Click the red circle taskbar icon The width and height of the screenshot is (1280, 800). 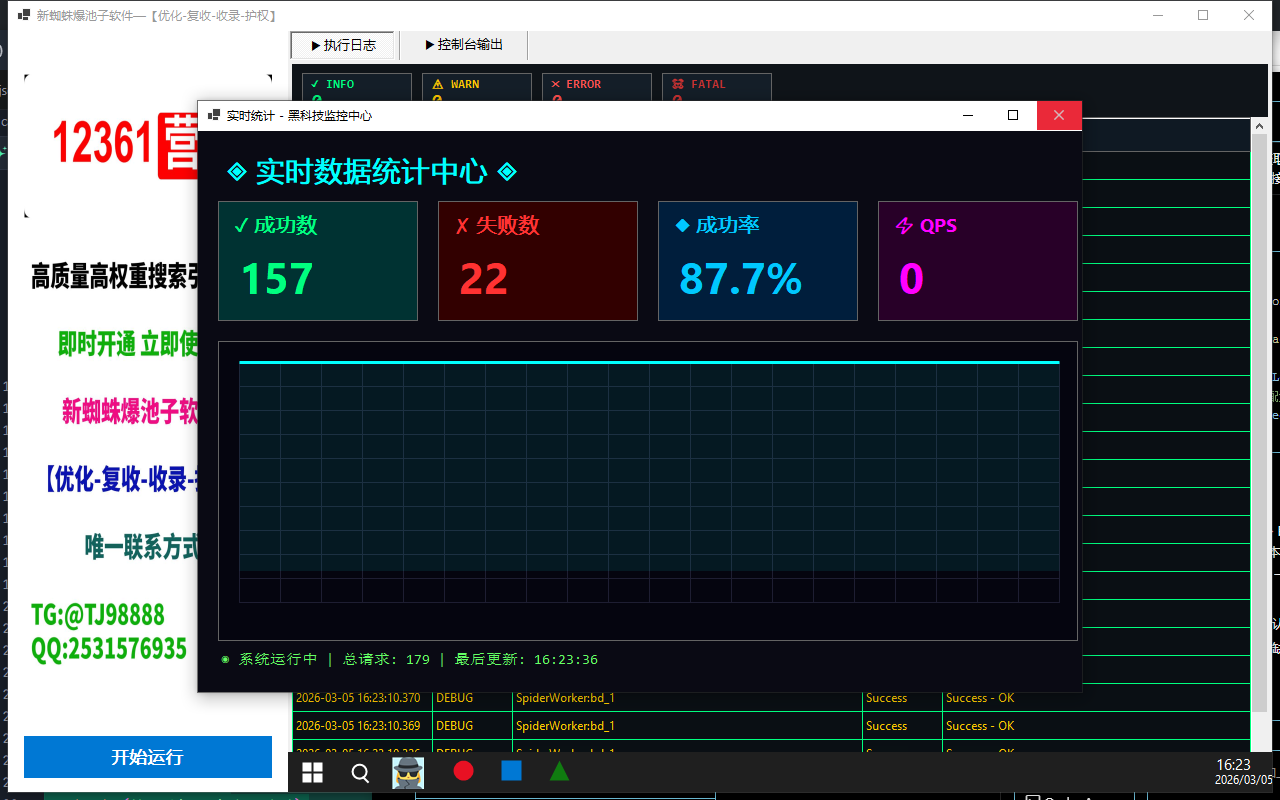pyautogui.click(x=463, y=771)
